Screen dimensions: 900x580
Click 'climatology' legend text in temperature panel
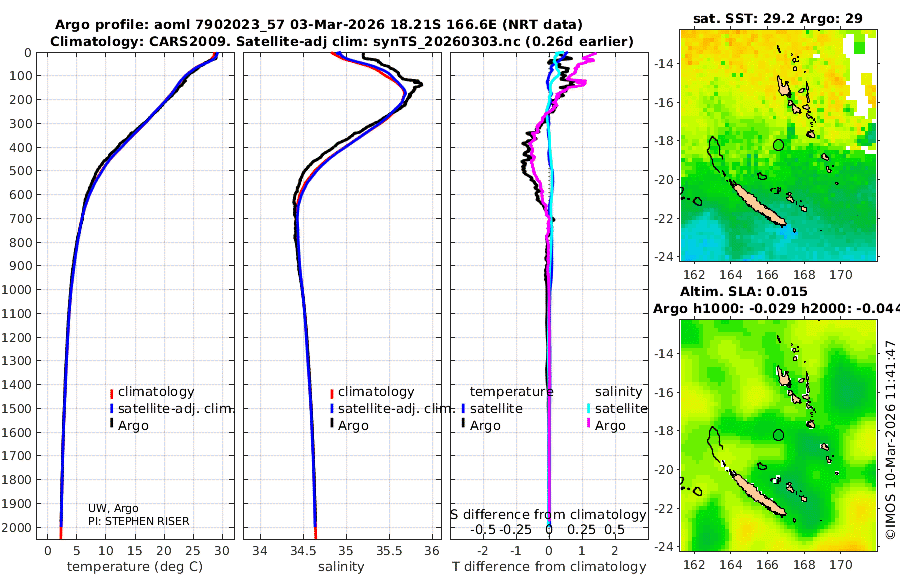(x=156, y=392)
